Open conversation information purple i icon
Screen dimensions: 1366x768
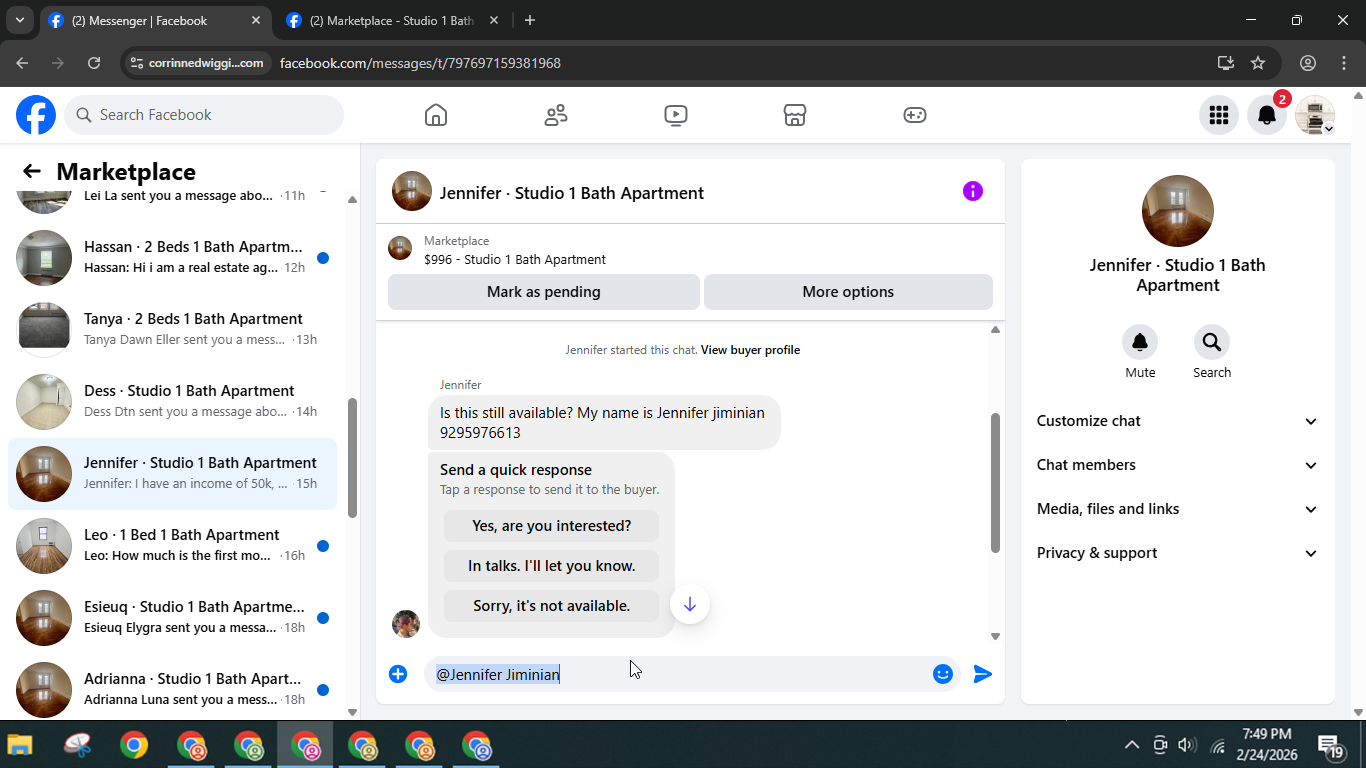(972, 191)
